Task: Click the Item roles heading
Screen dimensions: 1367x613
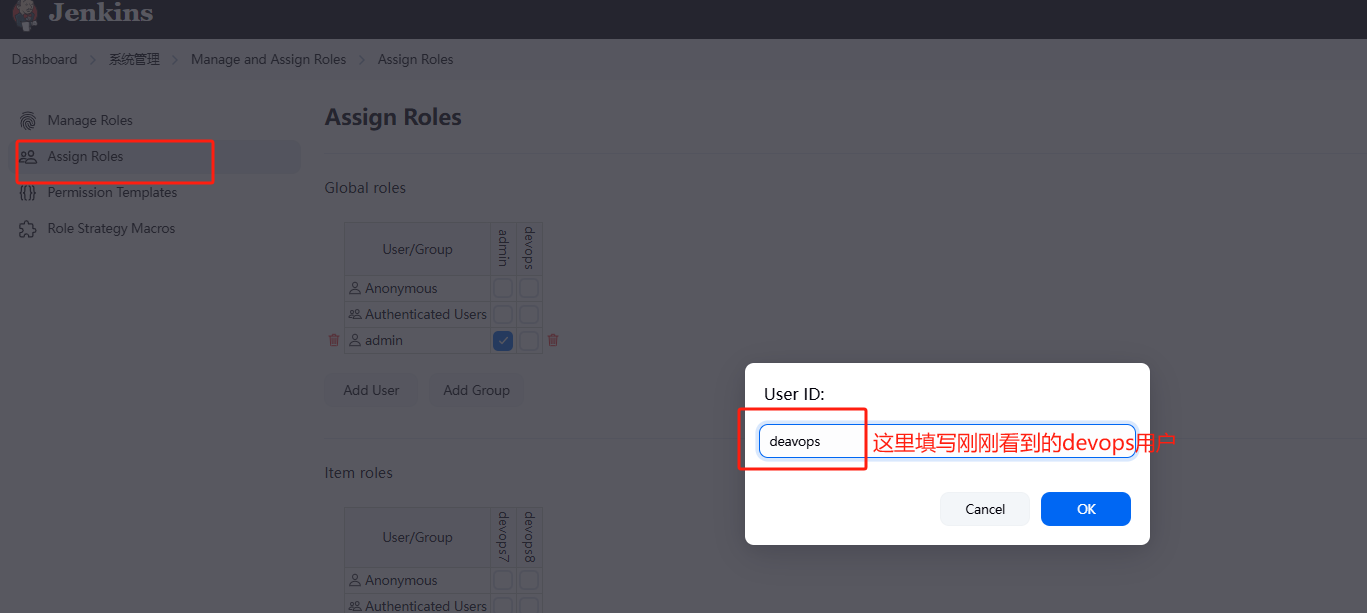Action: 358,472
